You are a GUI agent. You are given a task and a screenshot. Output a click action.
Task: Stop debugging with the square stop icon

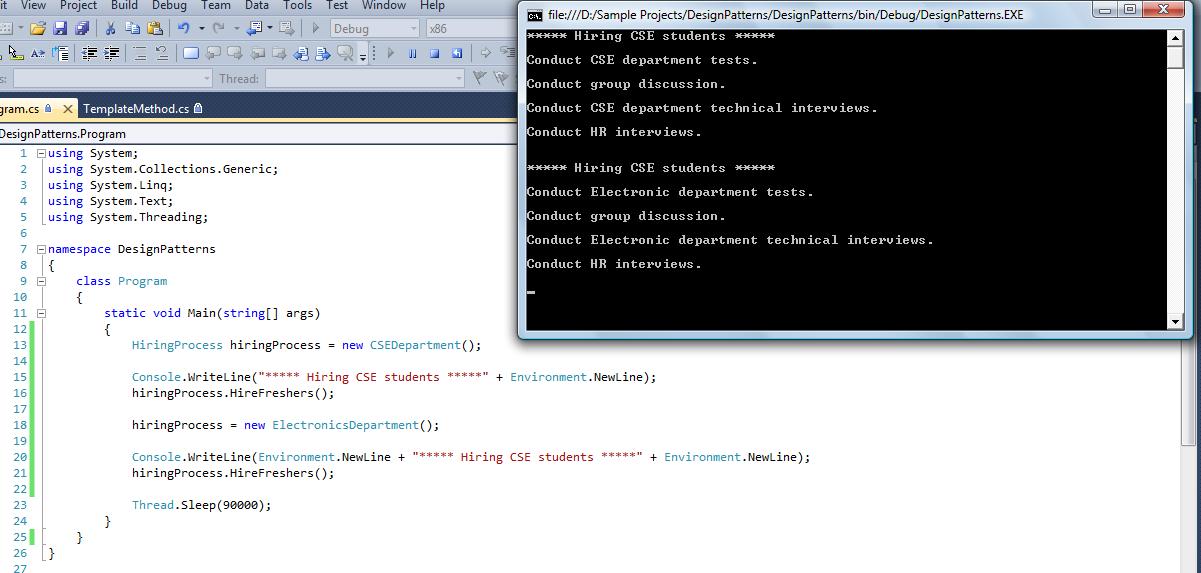point(434,53)
